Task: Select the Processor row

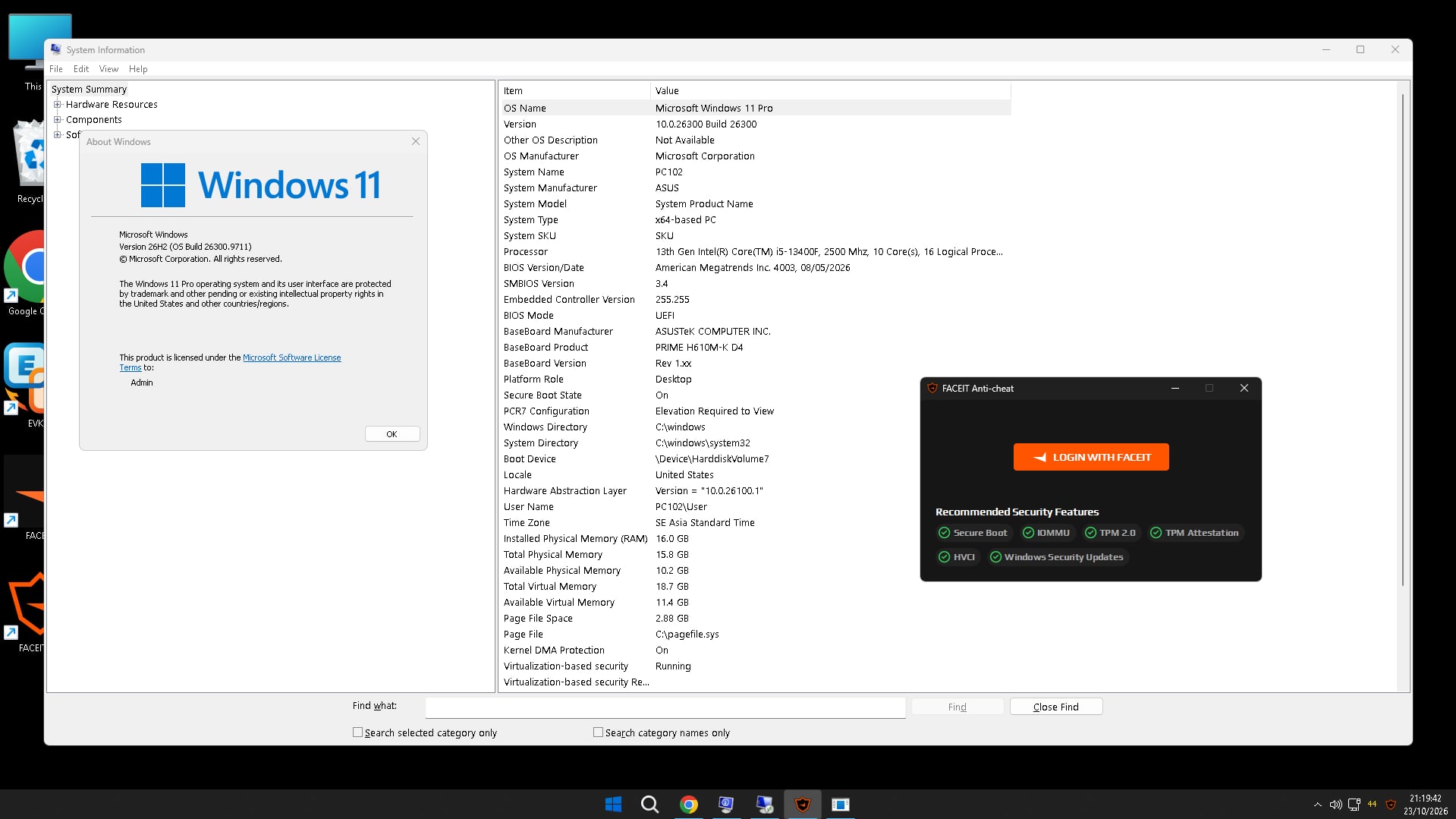Action: [756, 252]
